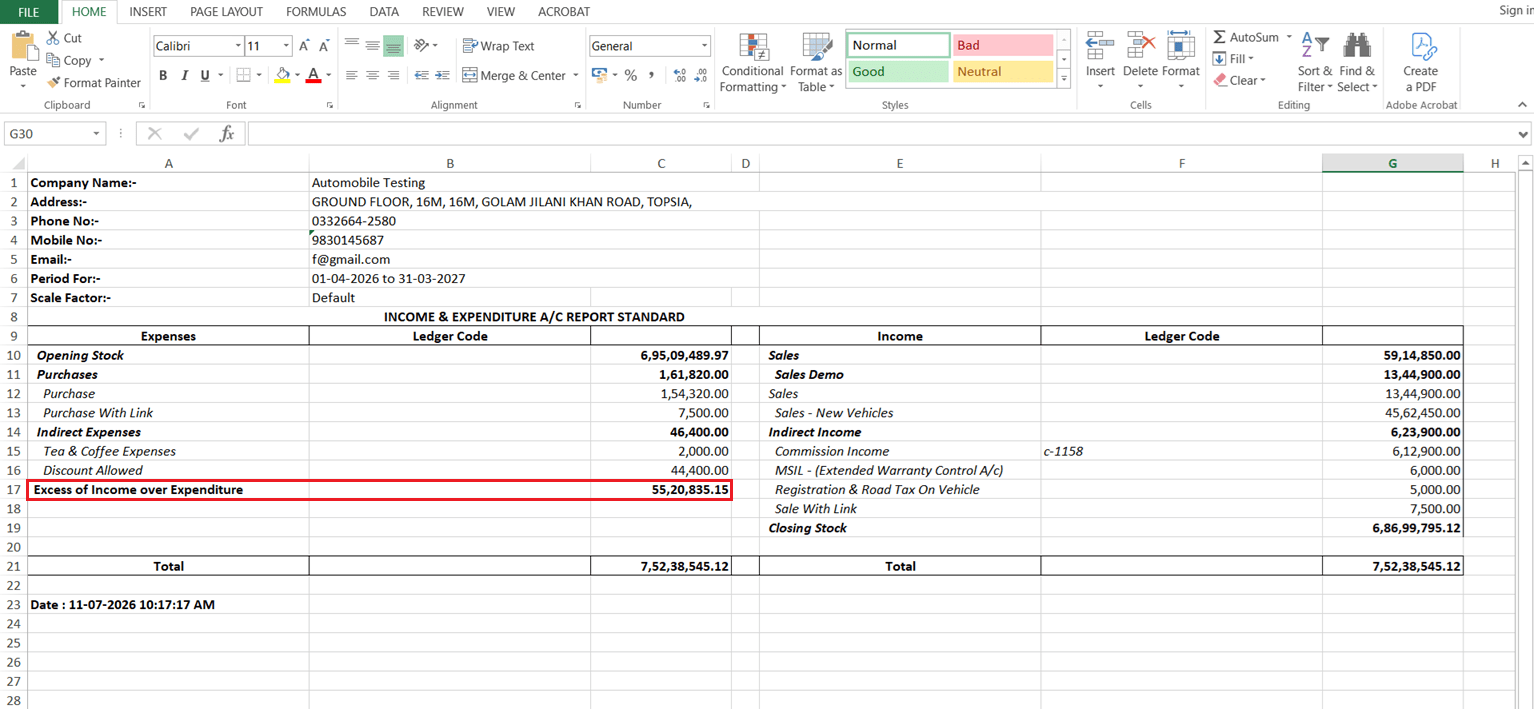Open the Merge & Center dropdown arrow

(575, 75)
